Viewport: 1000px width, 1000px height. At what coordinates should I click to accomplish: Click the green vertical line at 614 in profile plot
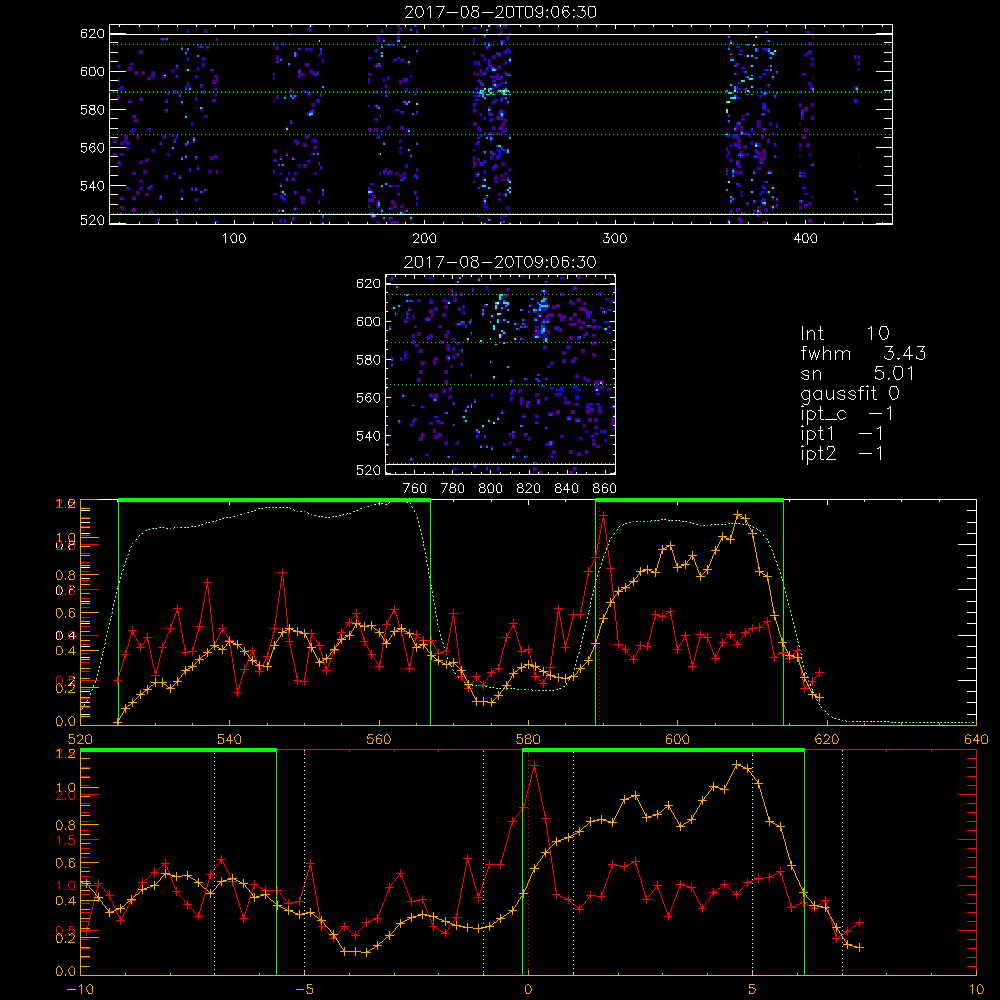pyautogui.click(x=783, y=612)
